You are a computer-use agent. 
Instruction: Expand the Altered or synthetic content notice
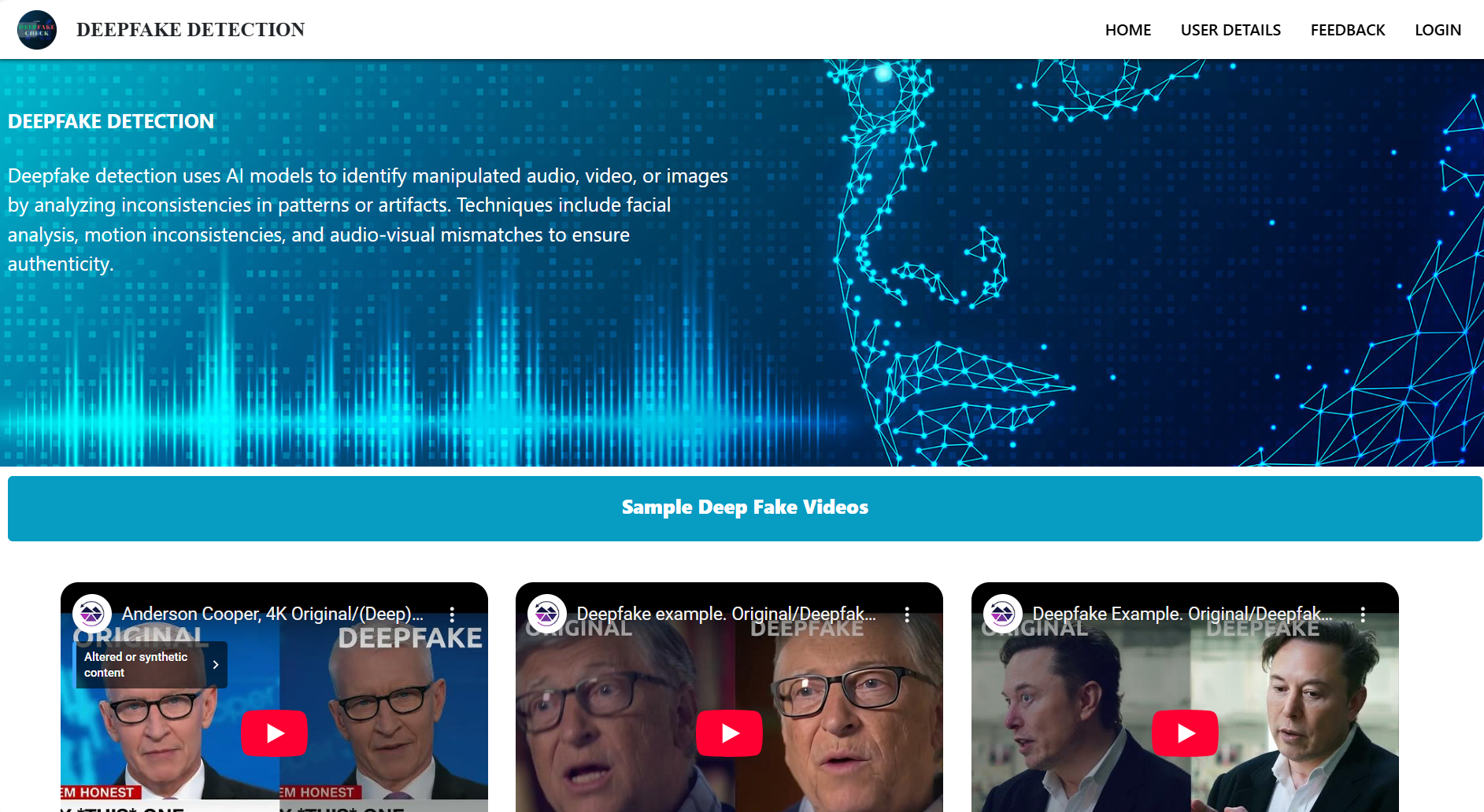click(151, 665)
